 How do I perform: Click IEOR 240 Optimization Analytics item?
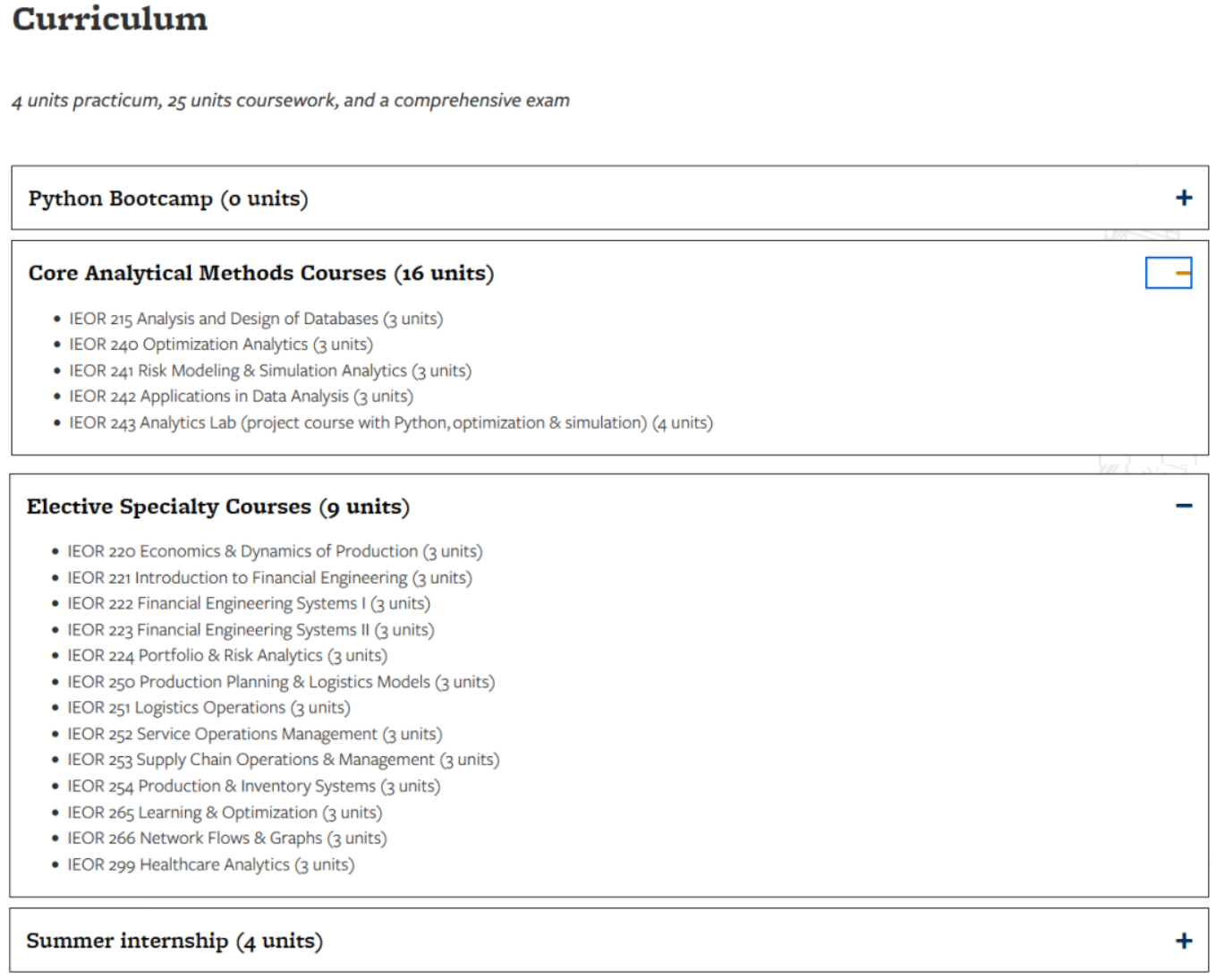click(221, 345)
